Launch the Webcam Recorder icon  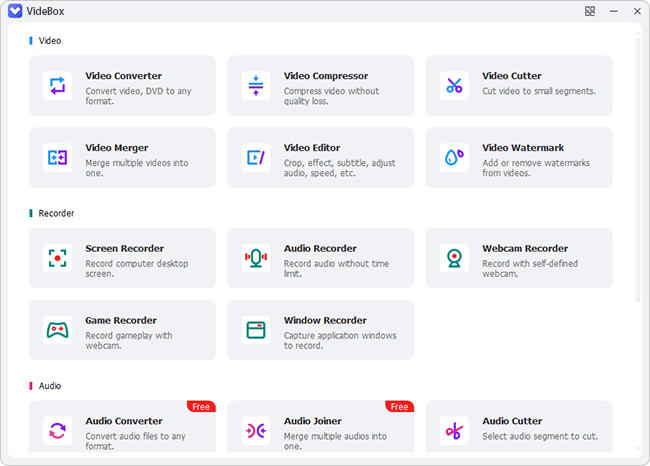coord(454,258)
